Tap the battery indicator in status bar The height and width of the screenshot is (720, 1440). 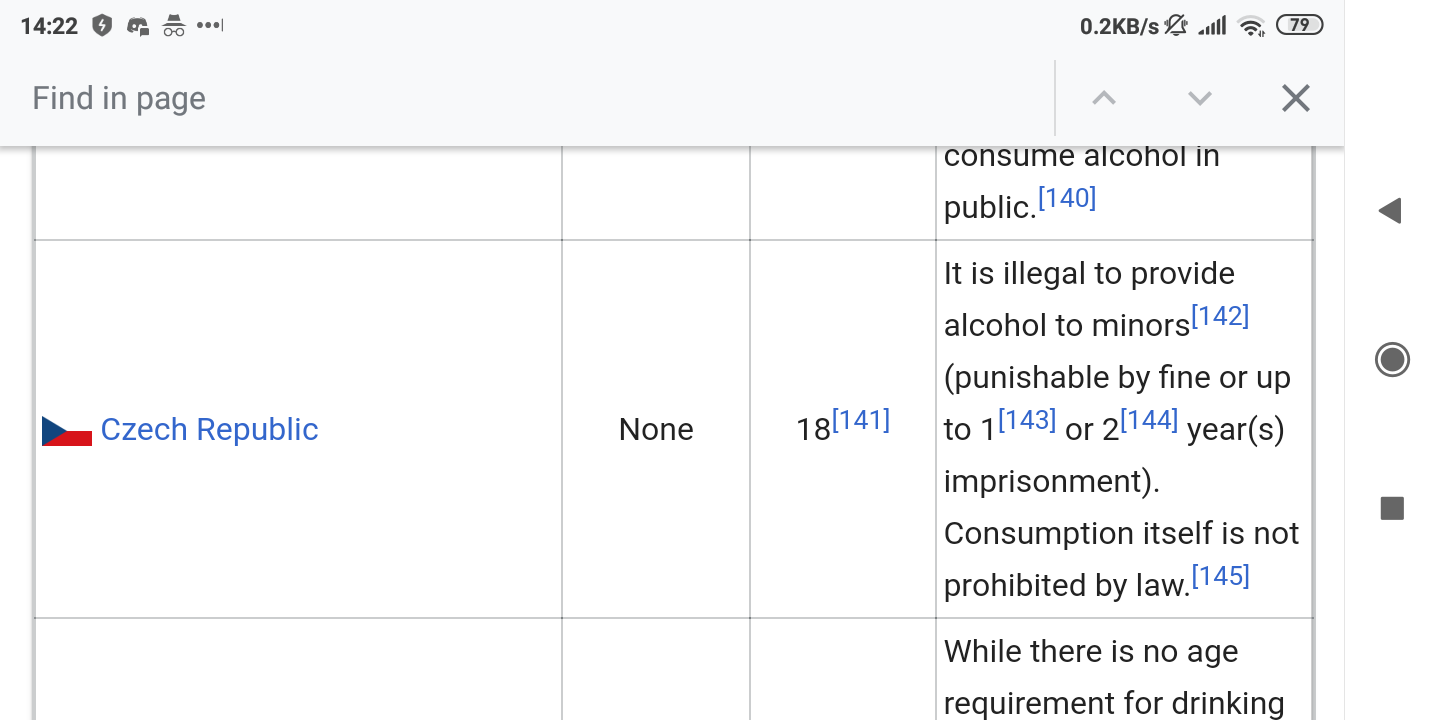tap(1299, 26)
